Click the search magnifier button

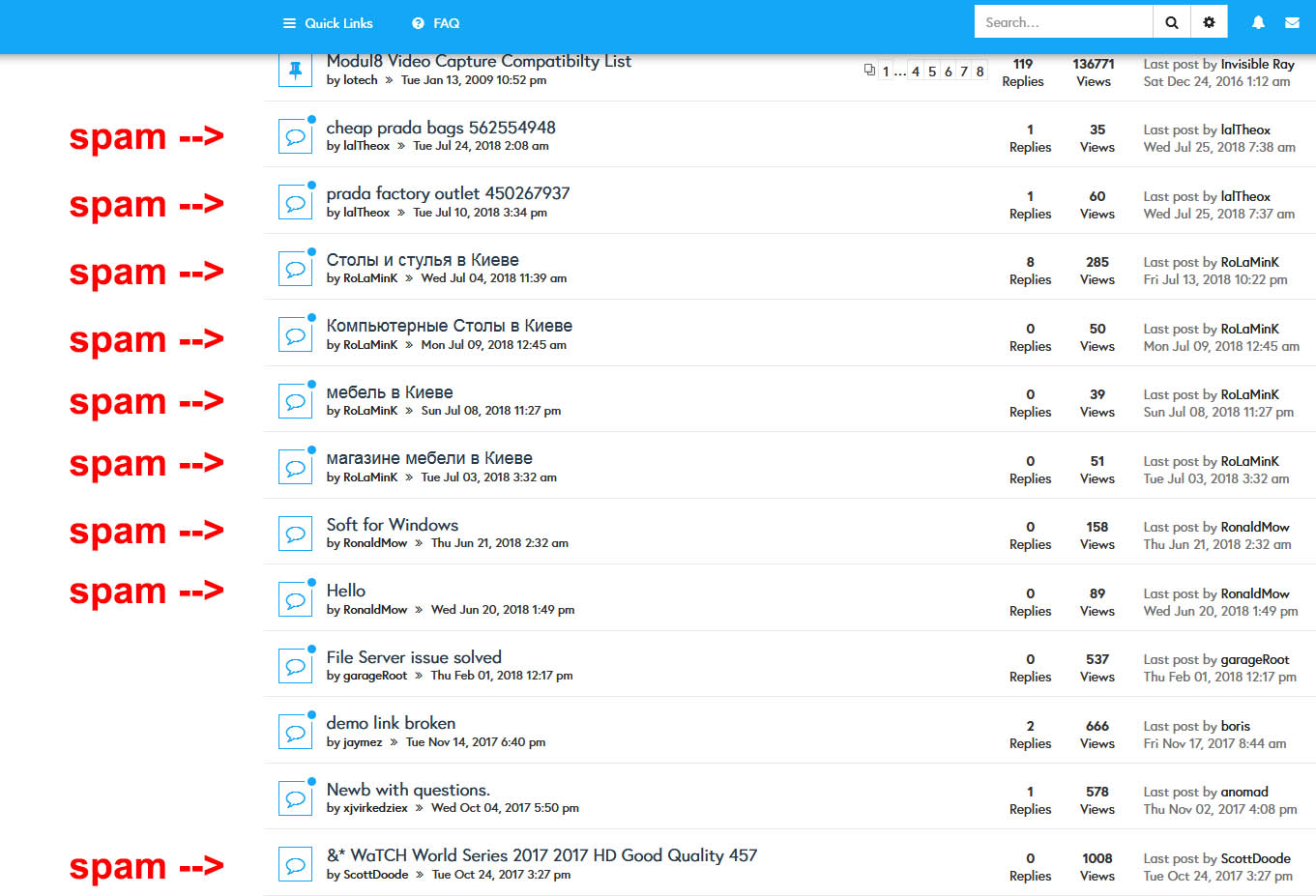click(x=1171, y=22)
